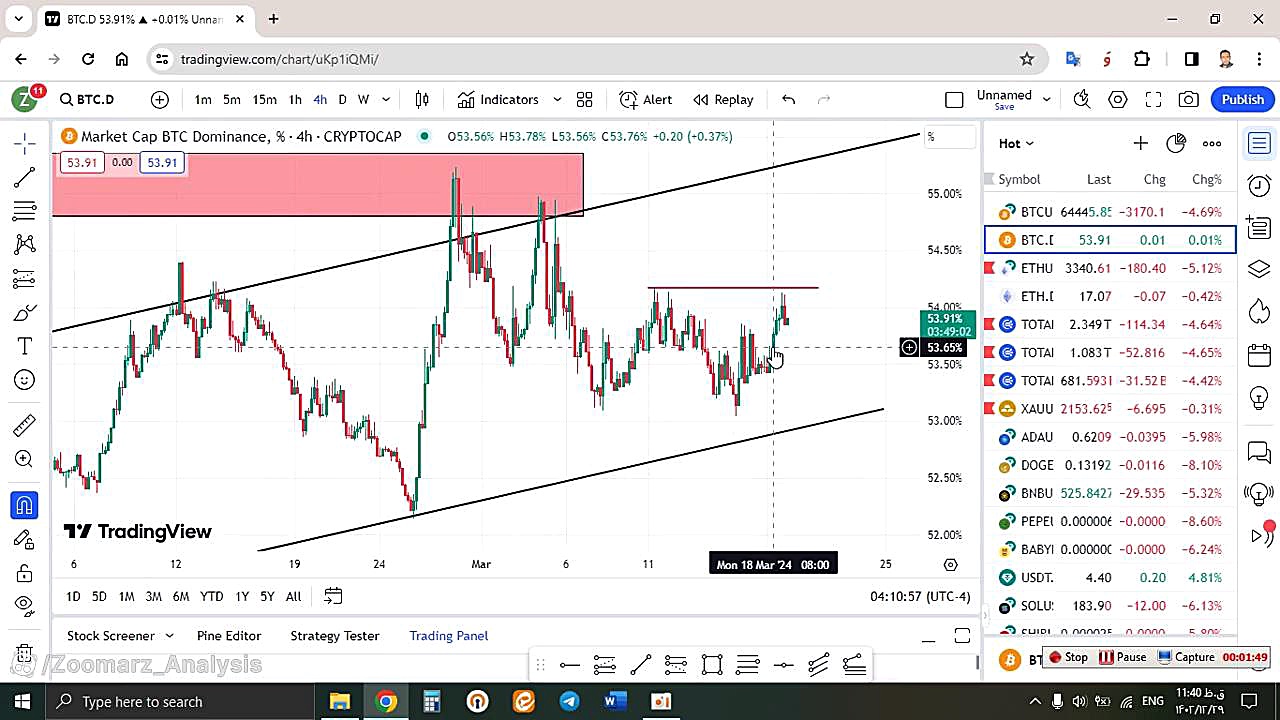Take a chart snapshot with camera
This screenshot has height=720, width=1280.
click(1189, 99)
